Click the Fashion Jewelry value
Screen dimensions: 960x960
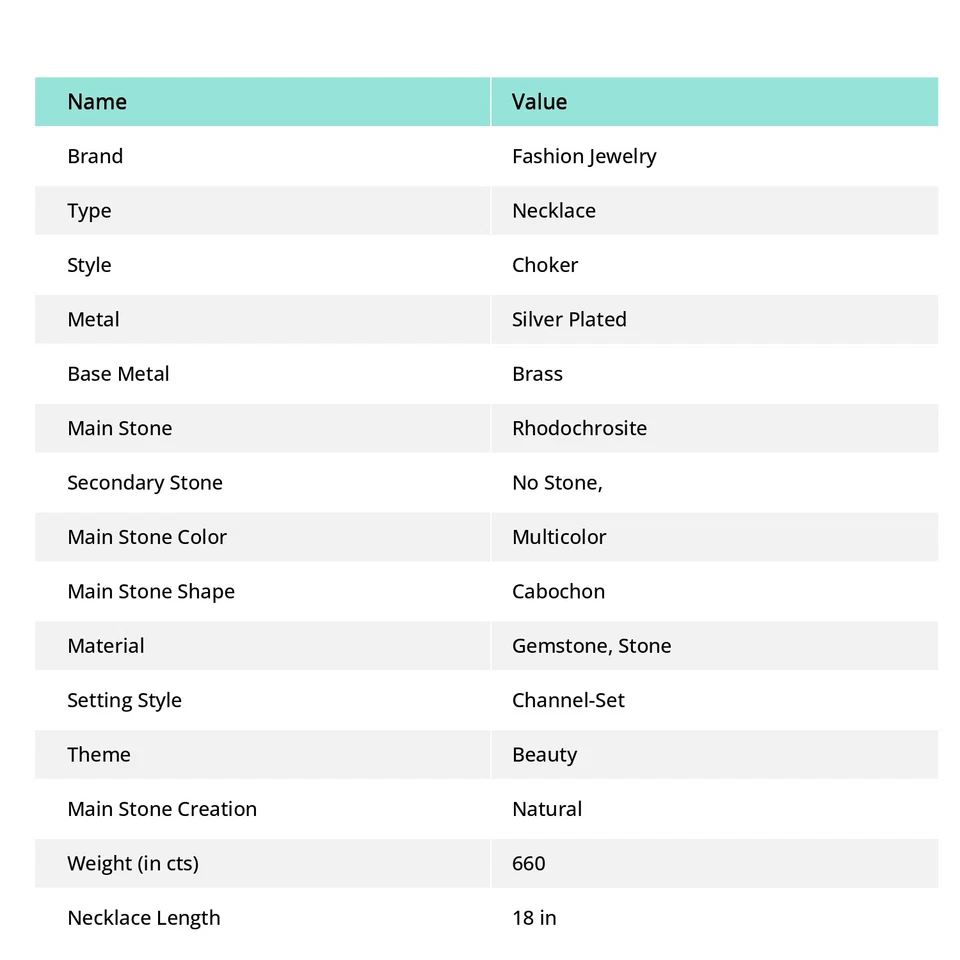pyautogui.click(x=584, y=156)
